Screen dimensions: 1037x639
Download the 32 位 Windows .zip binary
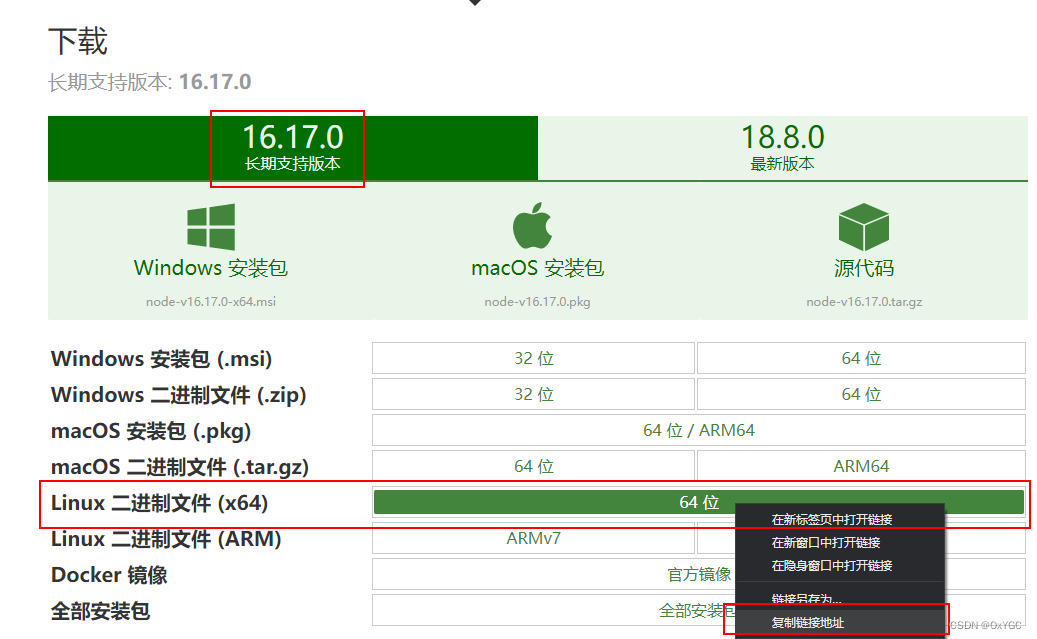coord(534,394)
